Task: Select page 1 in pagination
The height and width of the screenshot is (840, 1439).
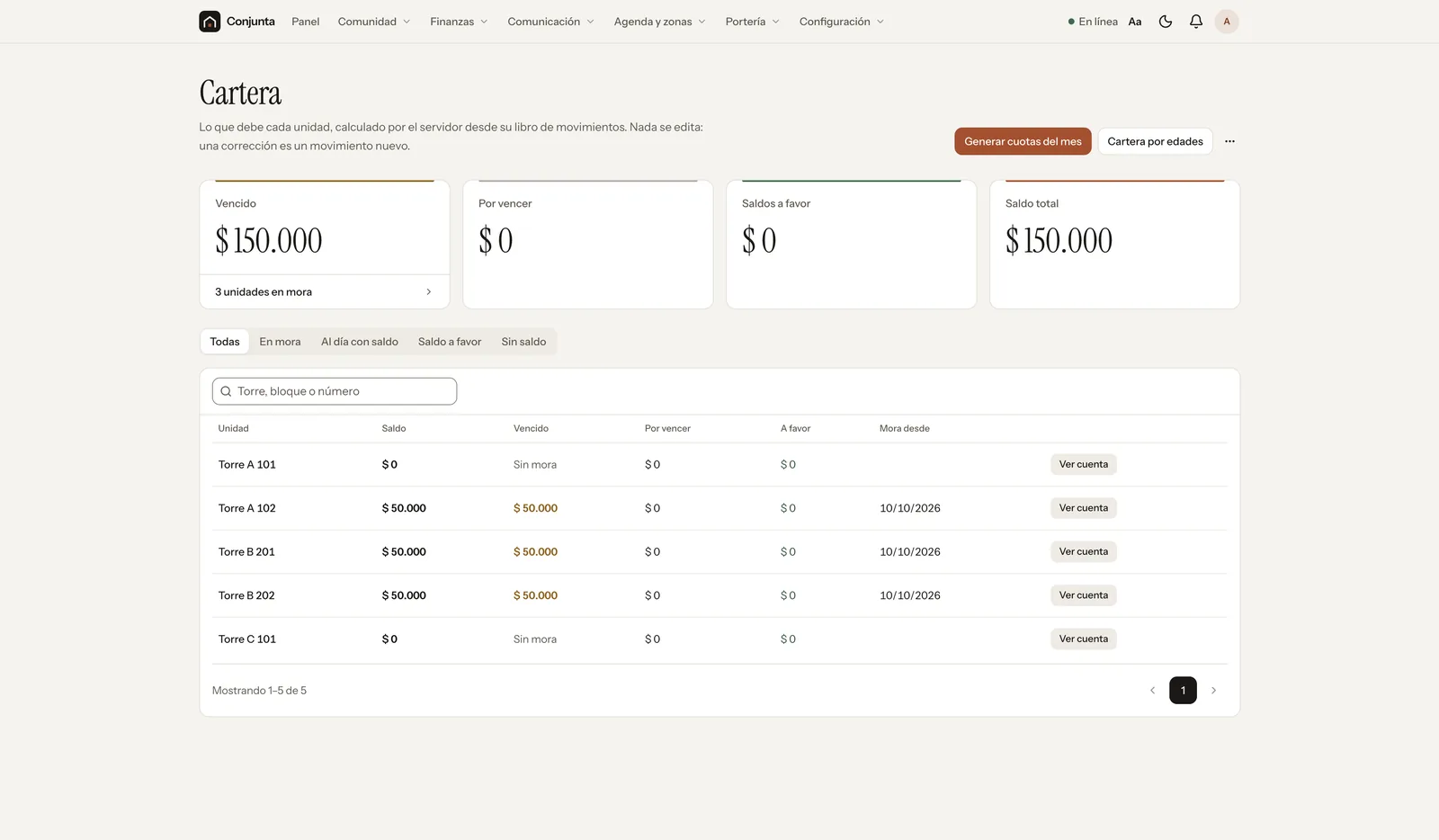Action: (1183, 691)
